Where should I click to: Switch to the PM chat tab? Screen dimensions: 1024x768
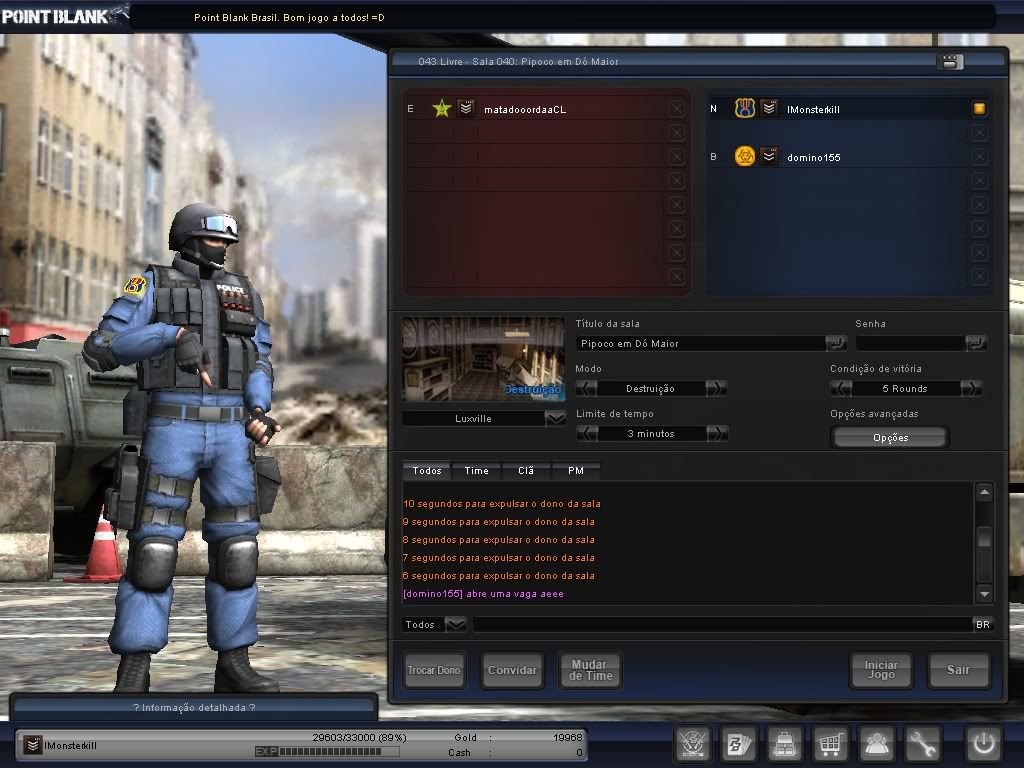(x=576, y=470)
